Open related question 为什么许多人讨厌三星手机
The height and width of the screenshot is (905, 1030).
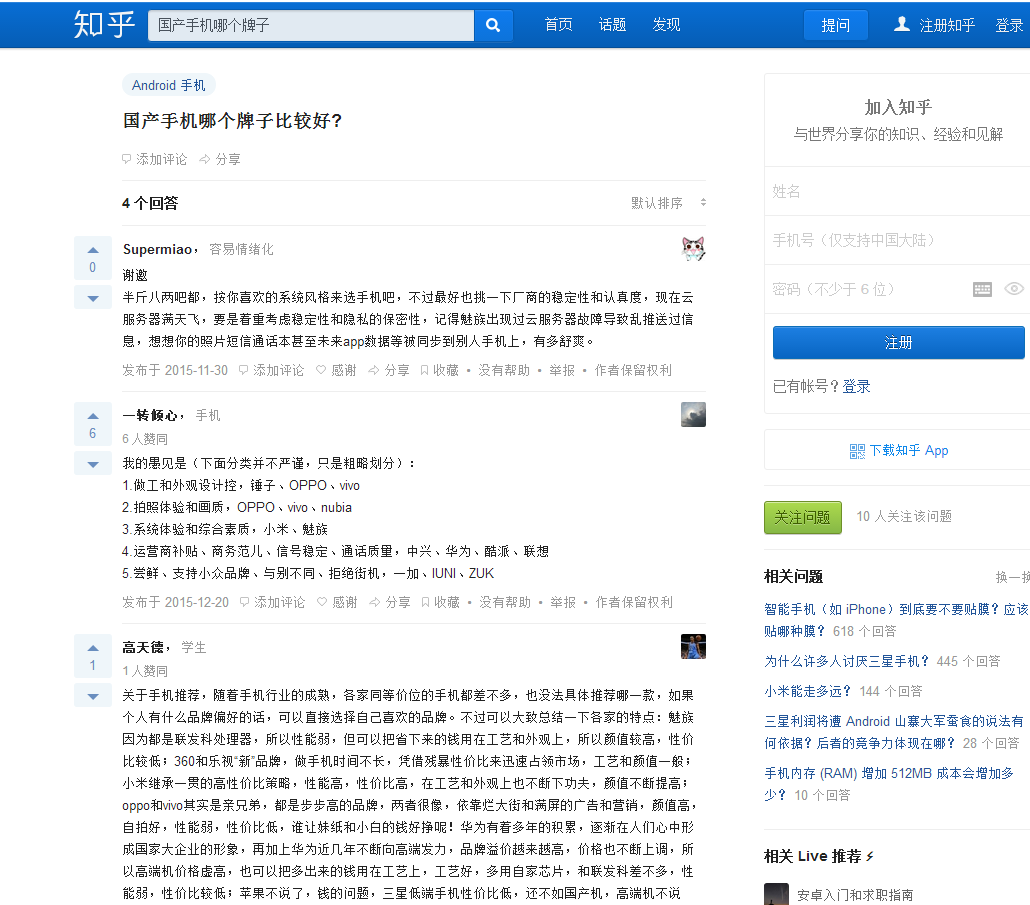(847, 661)
